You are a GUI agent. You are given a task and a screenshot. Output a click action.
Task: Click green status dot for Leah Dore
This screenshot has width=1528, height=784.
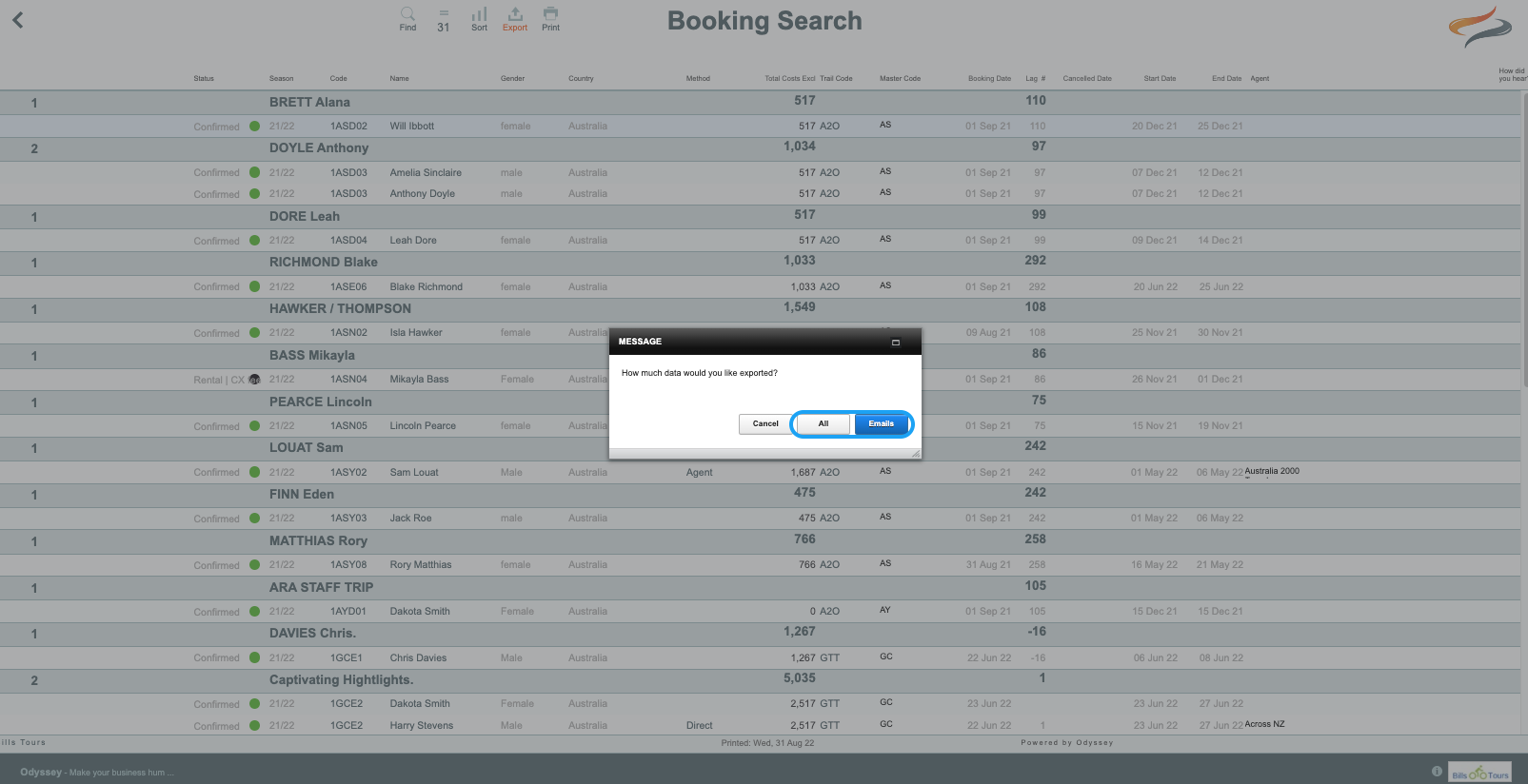(x=254, y=240)
